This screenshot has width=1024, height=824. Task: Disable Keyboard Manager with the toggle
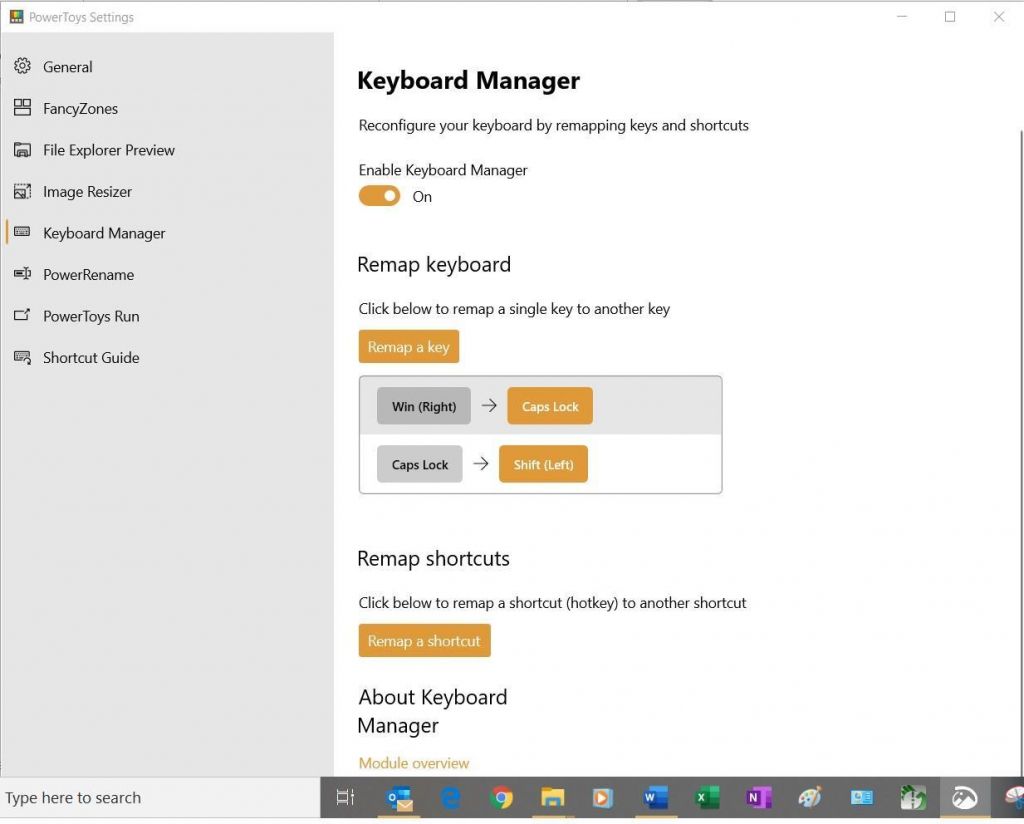[x=379, y=195]
